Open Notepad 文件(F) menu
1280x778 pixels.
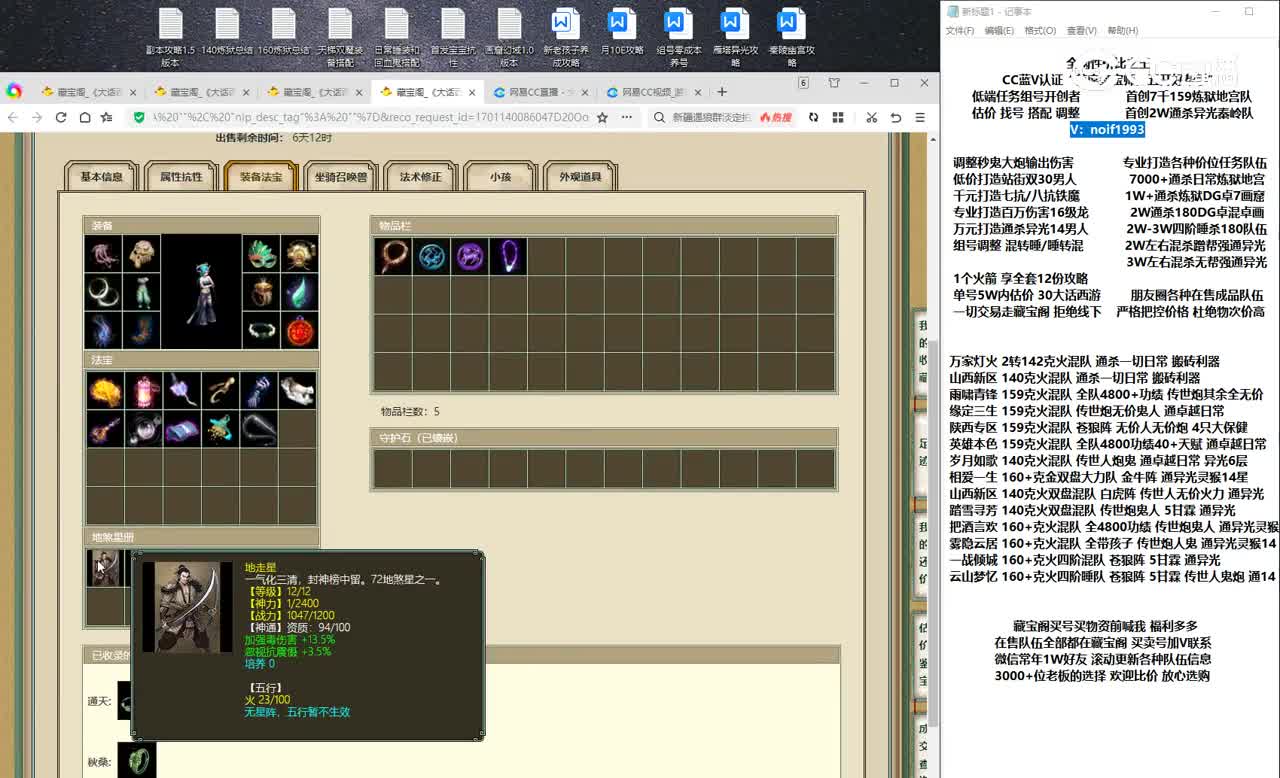[960, 31]
